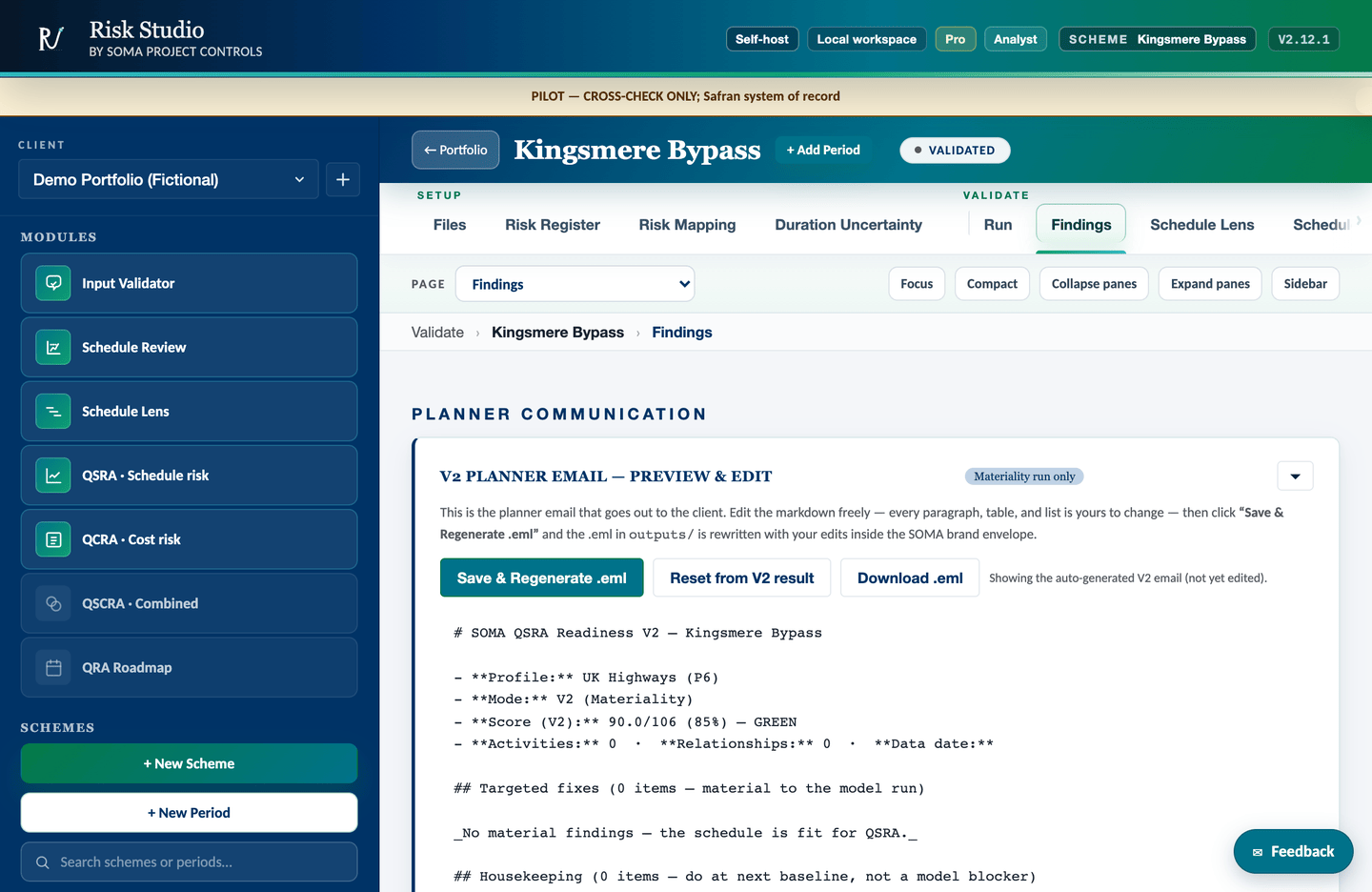
Task: Click the Risk Studio logo mark
Action: tap(50, 39)
